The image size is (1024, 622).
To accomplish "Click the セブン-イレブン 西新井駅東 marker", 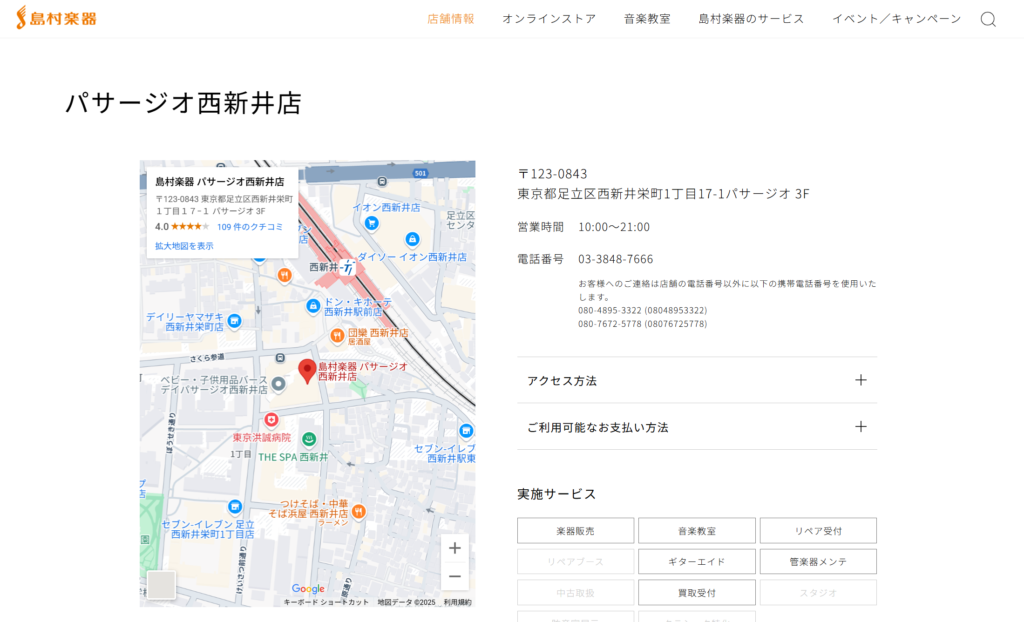I will coord(466,431).
